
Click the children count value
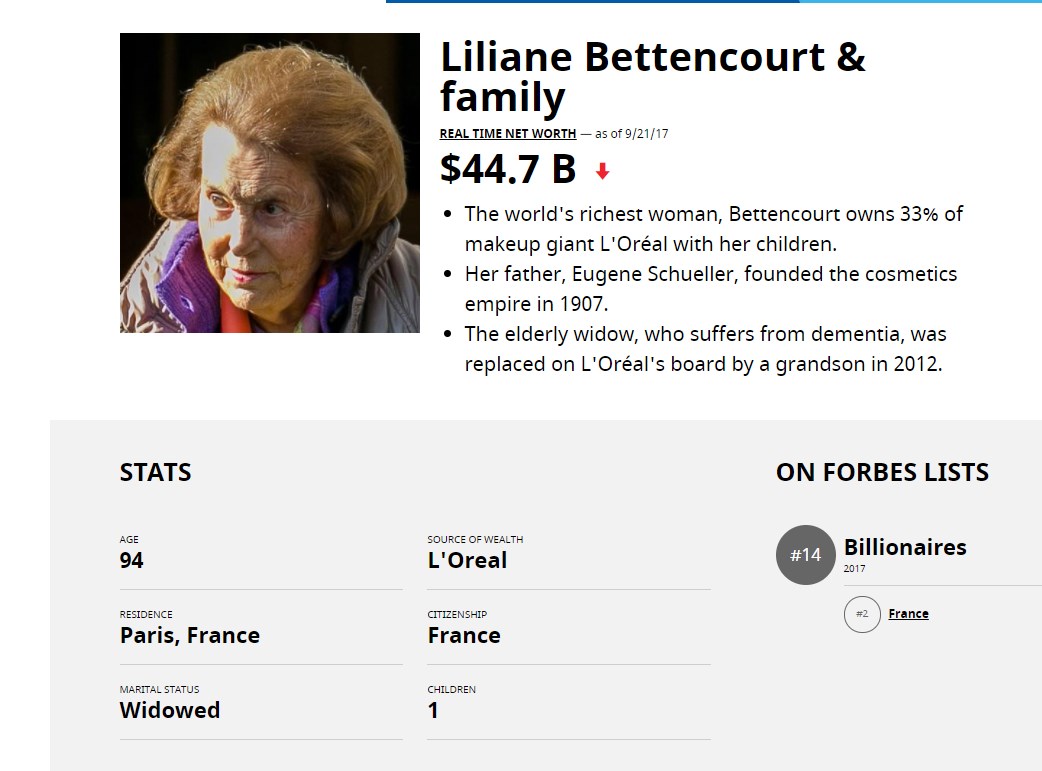(x=433, y=711)
